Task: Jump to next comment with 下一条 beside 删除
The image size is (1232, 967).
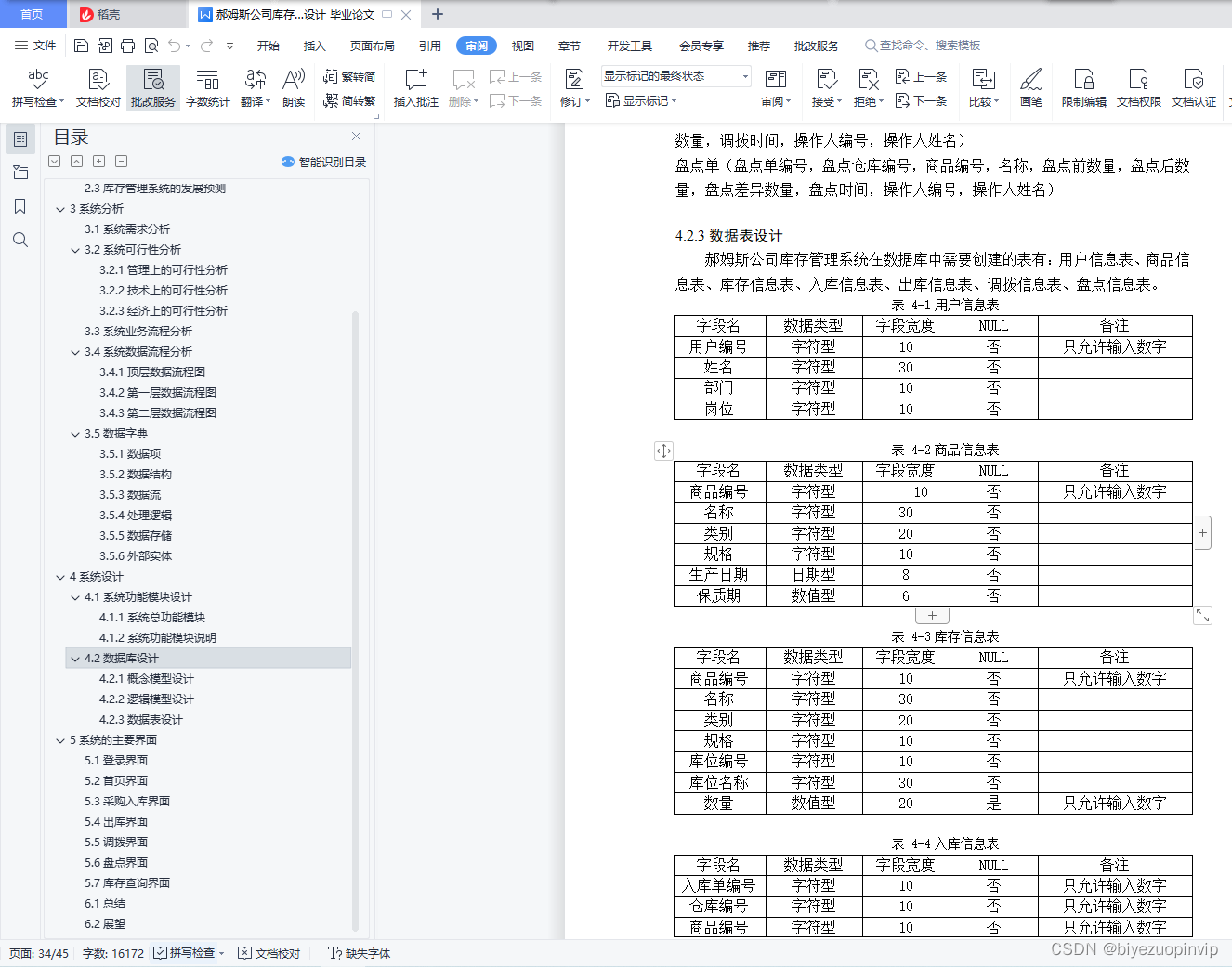Action: pyautogui.click(x=516, y=100)
